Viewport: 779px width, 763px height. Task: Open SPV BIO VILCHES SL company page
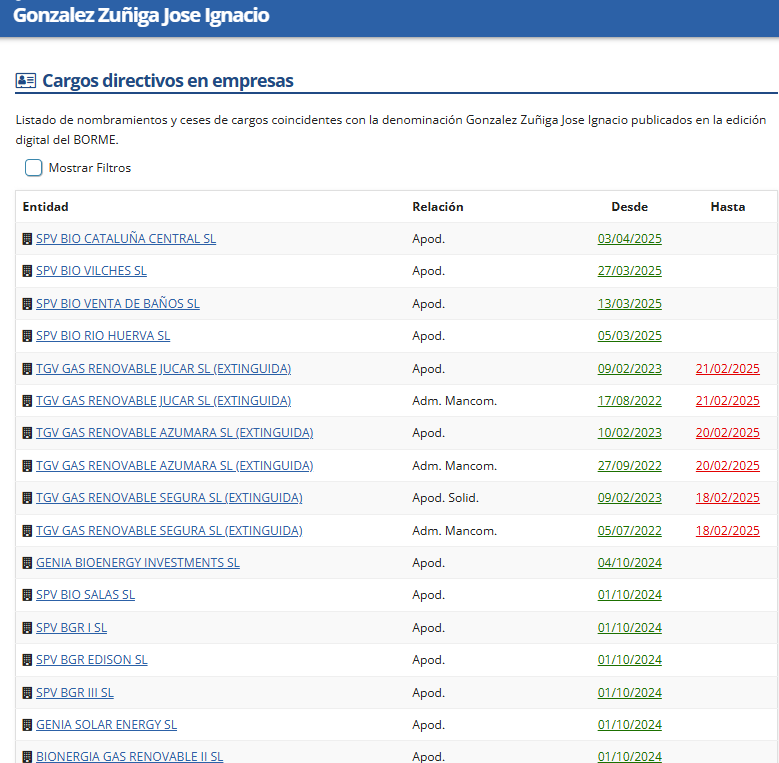(x=91, y=271)
